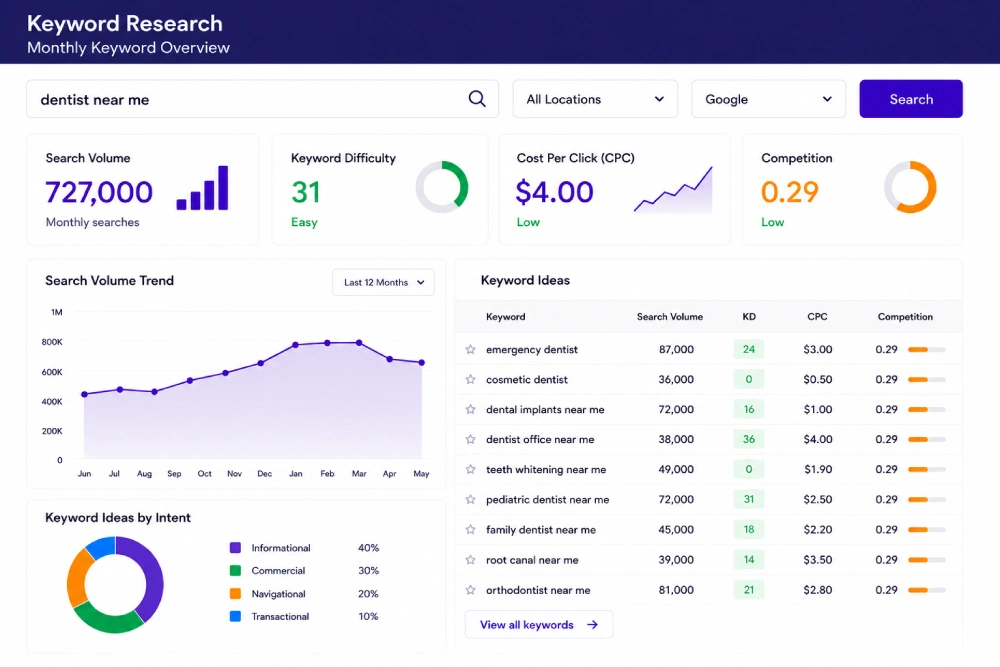Click the orthodontist near me competition bar

927,590
